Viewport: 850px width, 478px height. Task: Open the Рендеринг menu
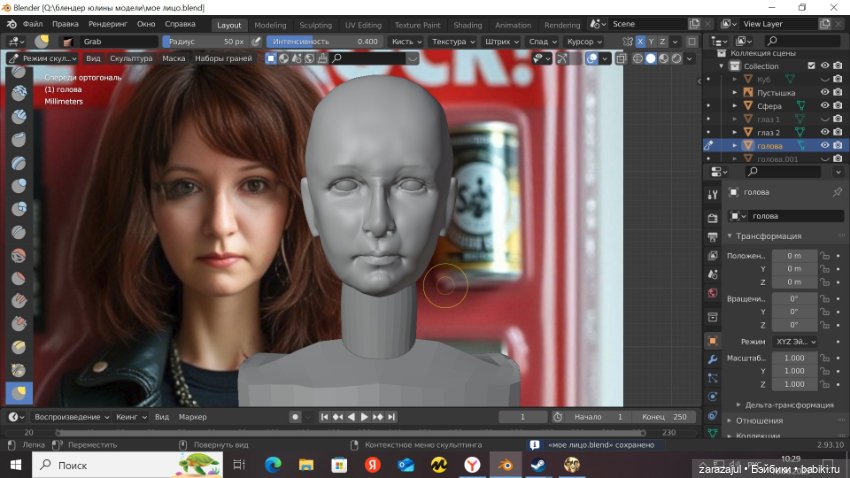coord(107,24)
